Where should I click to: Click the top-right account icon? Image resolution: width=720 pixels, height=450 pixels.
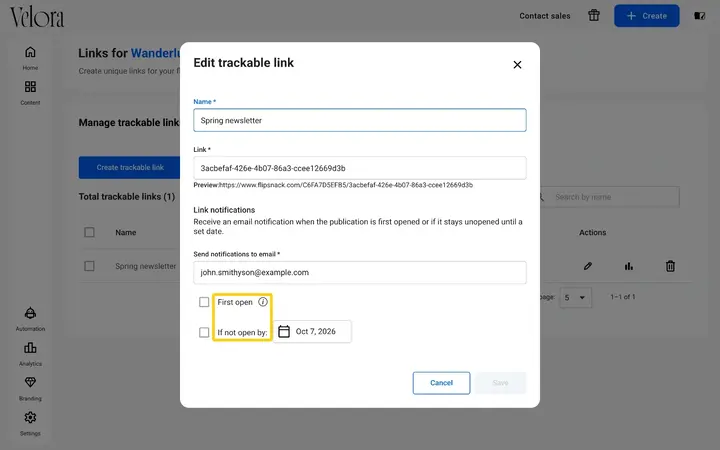[699, 16]
